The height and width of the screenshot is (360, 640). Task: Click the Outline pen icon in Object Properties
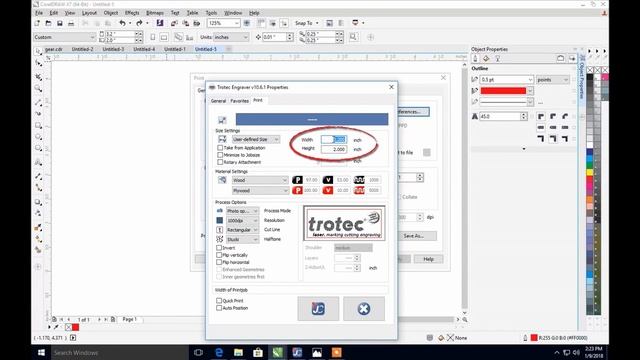click(475, 58)
